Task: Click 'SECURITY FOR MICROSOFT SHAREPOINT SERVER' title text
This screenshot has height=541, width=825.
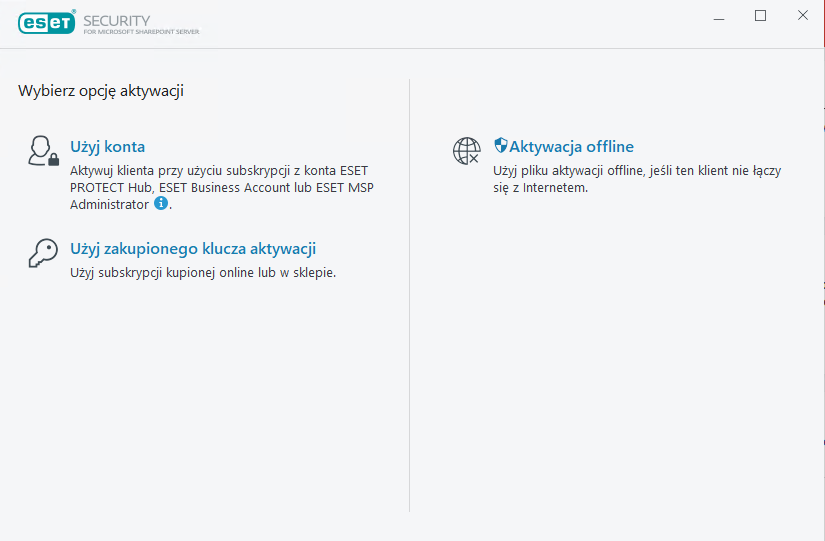Action: tap(141, 24)
